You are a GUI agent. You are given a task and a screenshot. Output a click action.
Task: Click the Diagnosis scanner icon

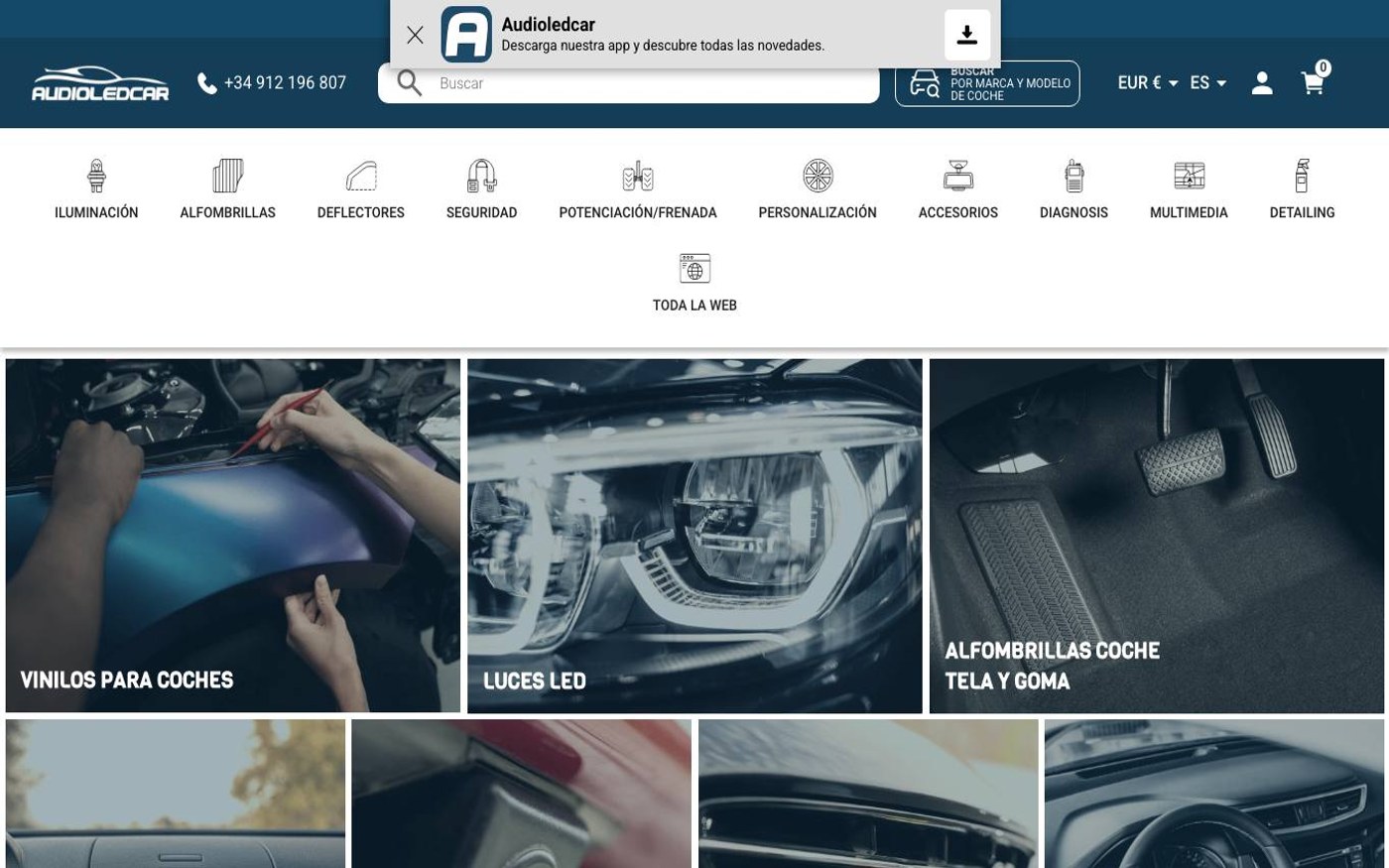pyautogui.click(x=1073, y=176)
